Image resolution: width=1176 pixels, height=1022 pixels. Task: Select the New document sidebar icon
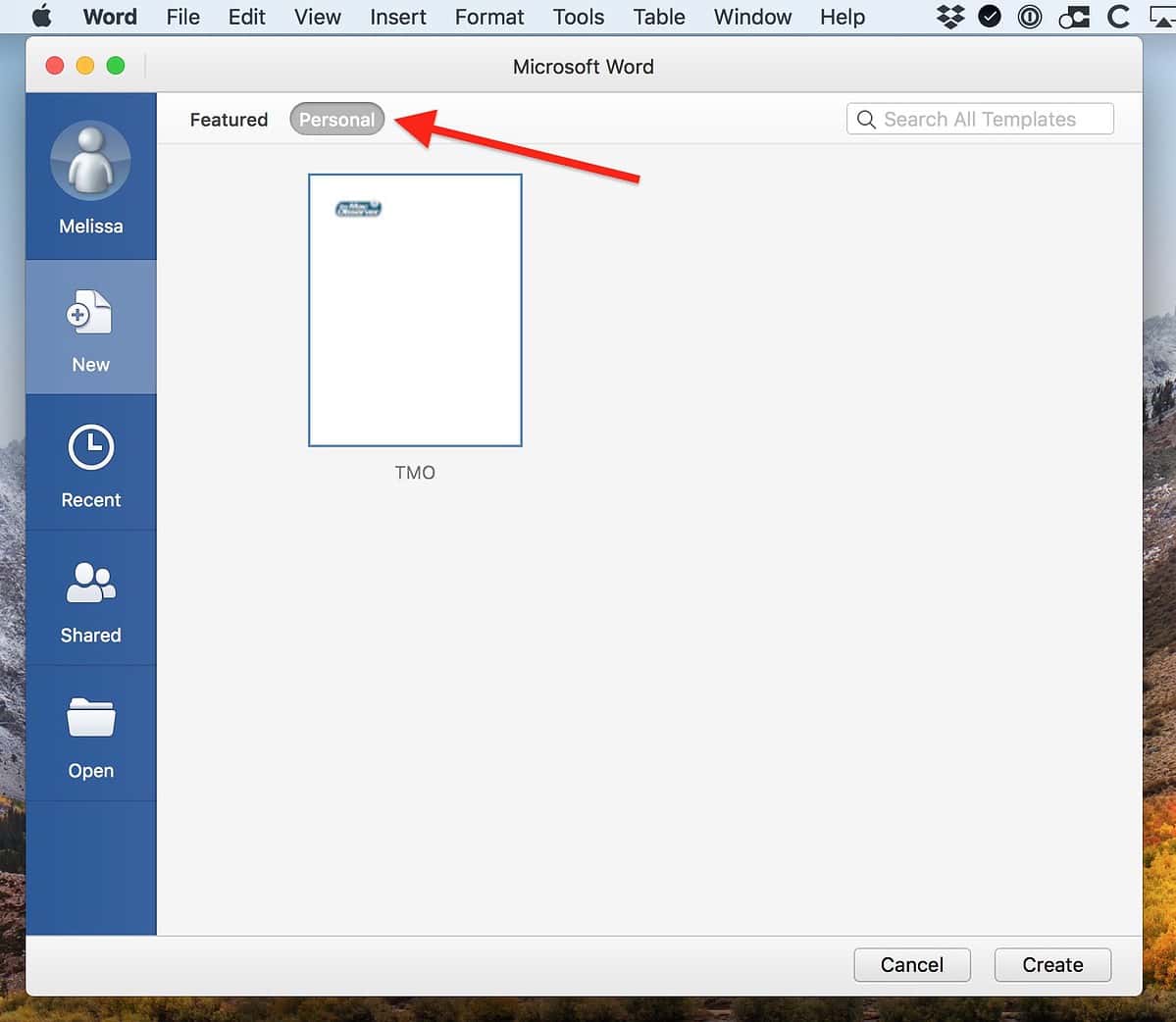click(90, 314)
